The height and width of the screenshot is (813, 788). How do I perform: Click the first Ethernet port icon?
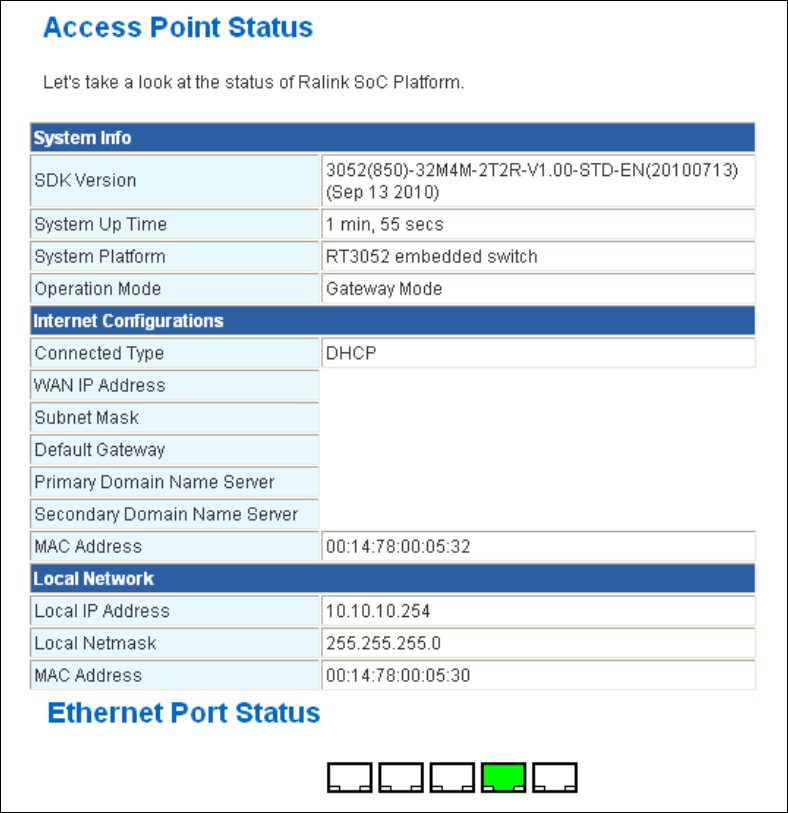coord(349,778)
